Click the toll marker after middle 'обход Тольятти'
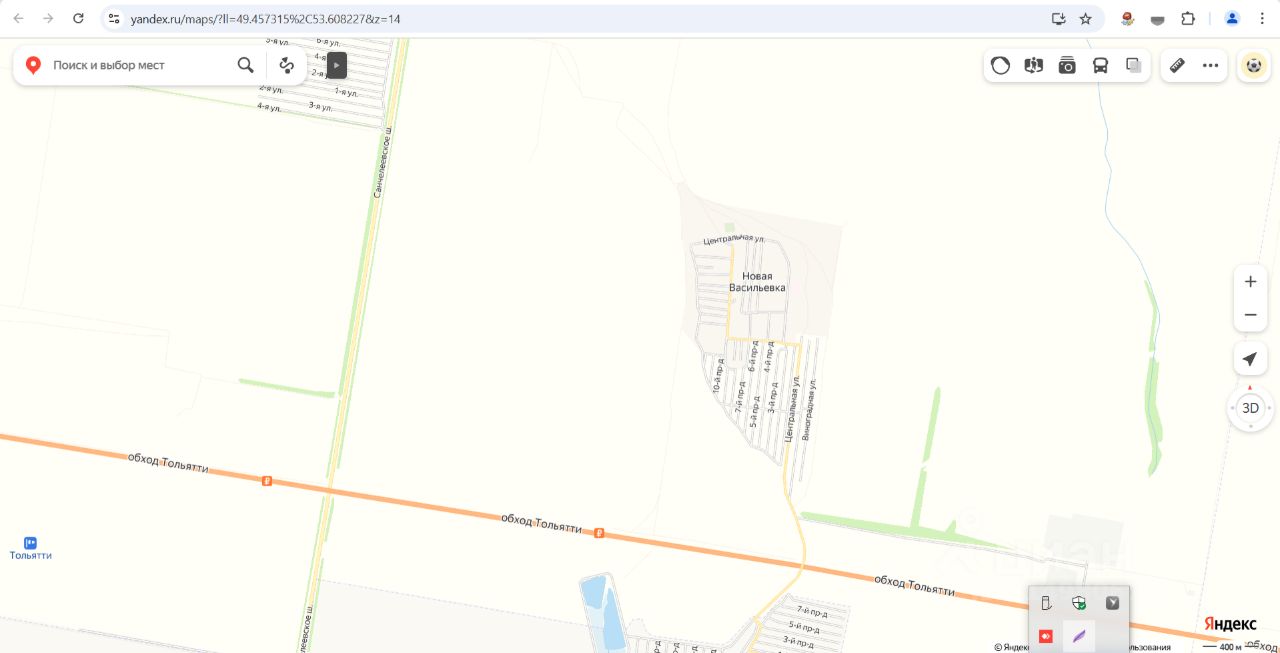 tap(599, 533)
